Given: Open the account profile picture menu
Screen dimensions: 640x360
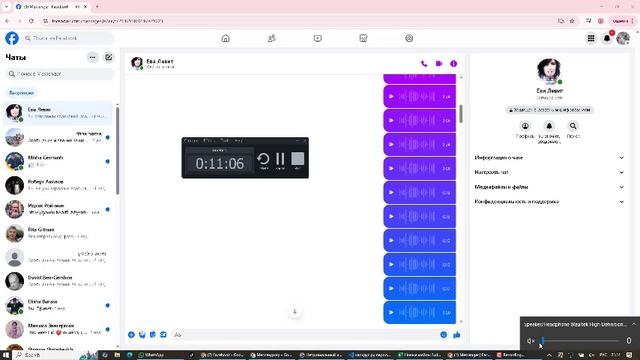Looking at the screenshot, I should [623, 38].
